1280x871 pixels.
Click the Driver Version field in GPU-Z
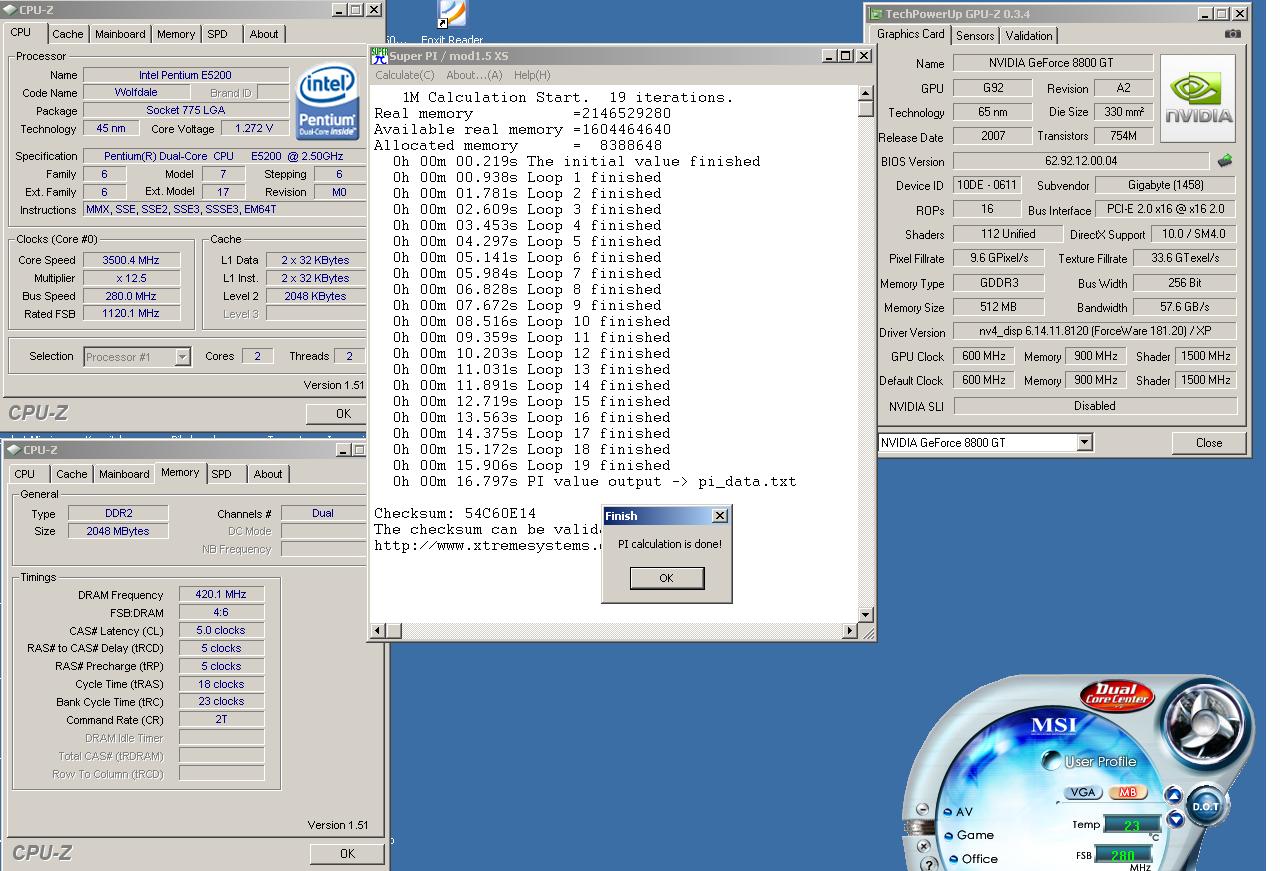(x=1095, y=331)
